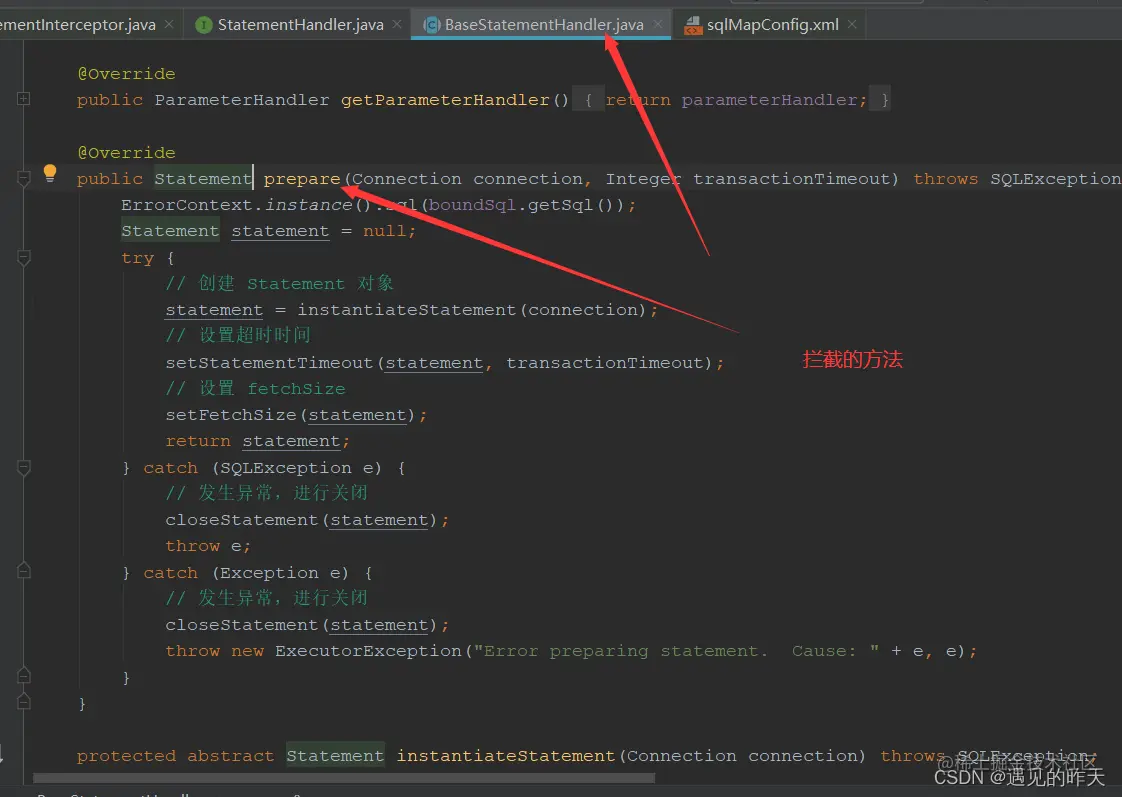Click the "return statement;" line
Screen dimensions: 1122x797
(x=258, y=441)
